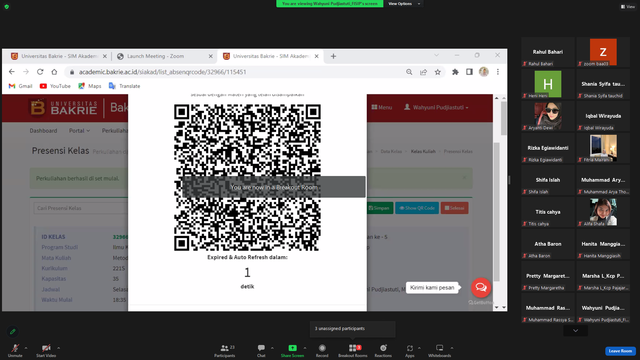Open Breakout Rooms

[x=353, y=350]
